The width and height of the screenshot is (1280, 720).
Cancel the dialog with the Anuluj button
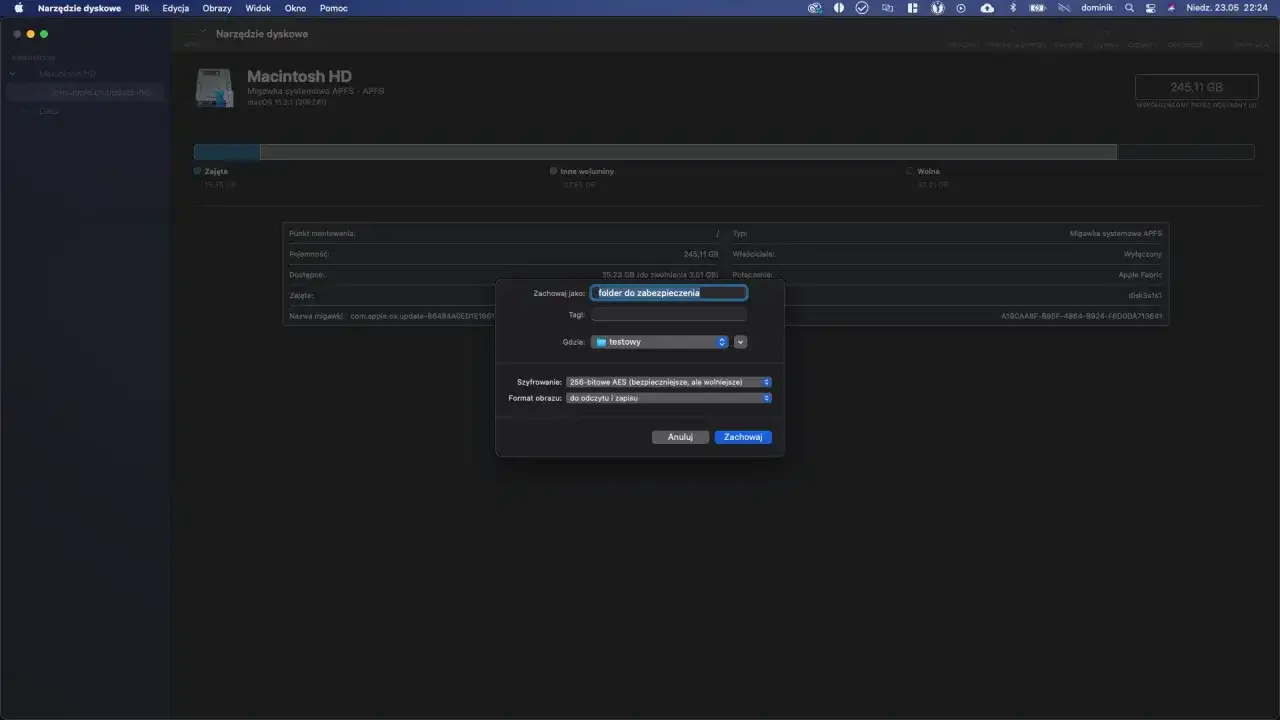(x=680, y=437)
